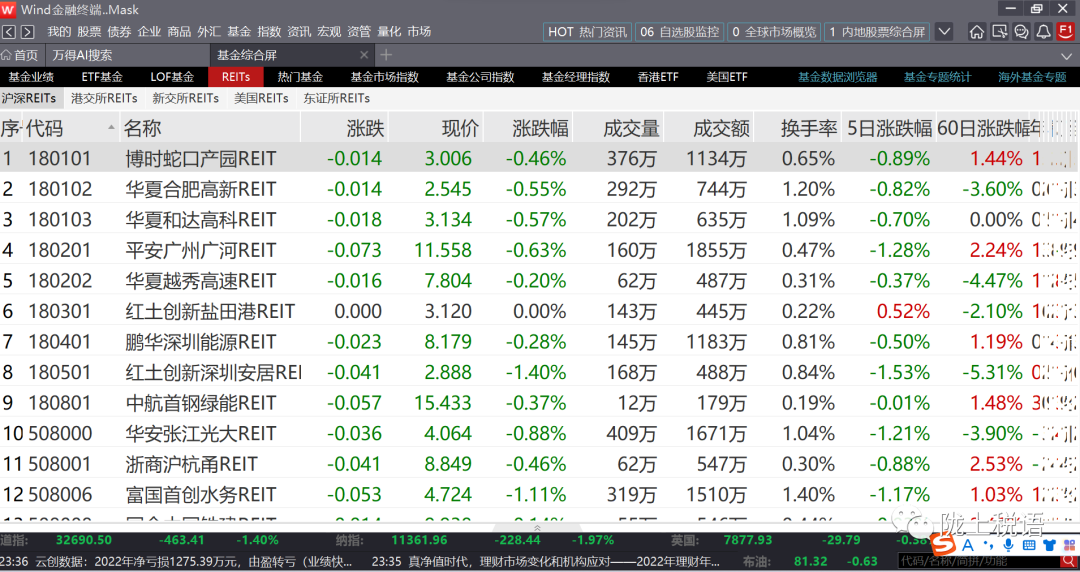1080x572 pixels.
Task: Switch to 新交所REITs sub-tab
Action: 185,99
